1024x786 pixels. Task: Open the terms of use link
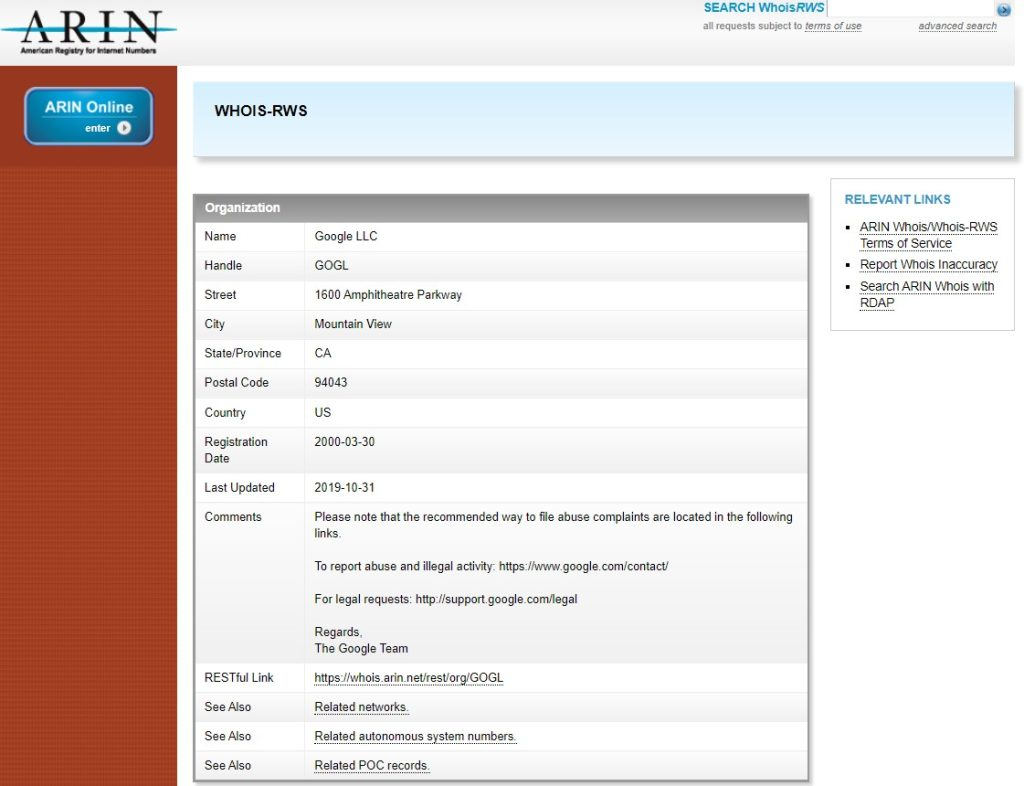coord(833,26)
